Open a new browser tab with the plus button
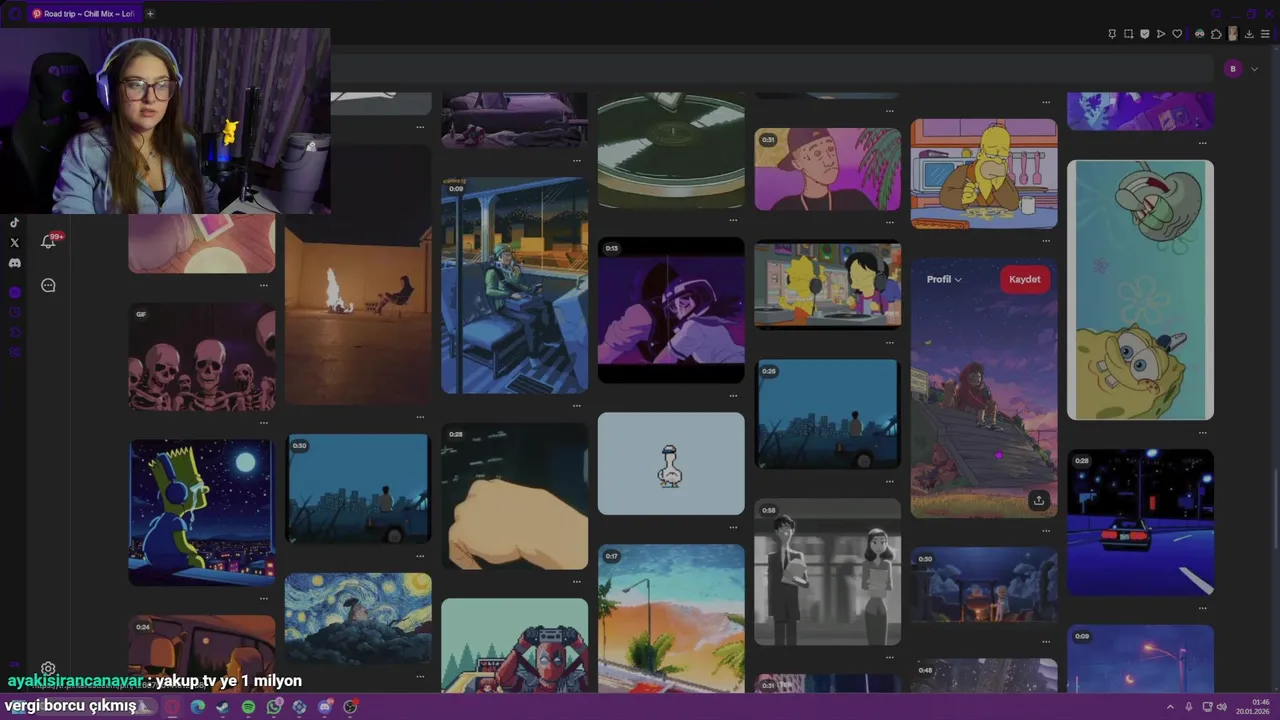The height and width of the screenshot is (720, 1280). pyautogui.click(x=150, y=14)
